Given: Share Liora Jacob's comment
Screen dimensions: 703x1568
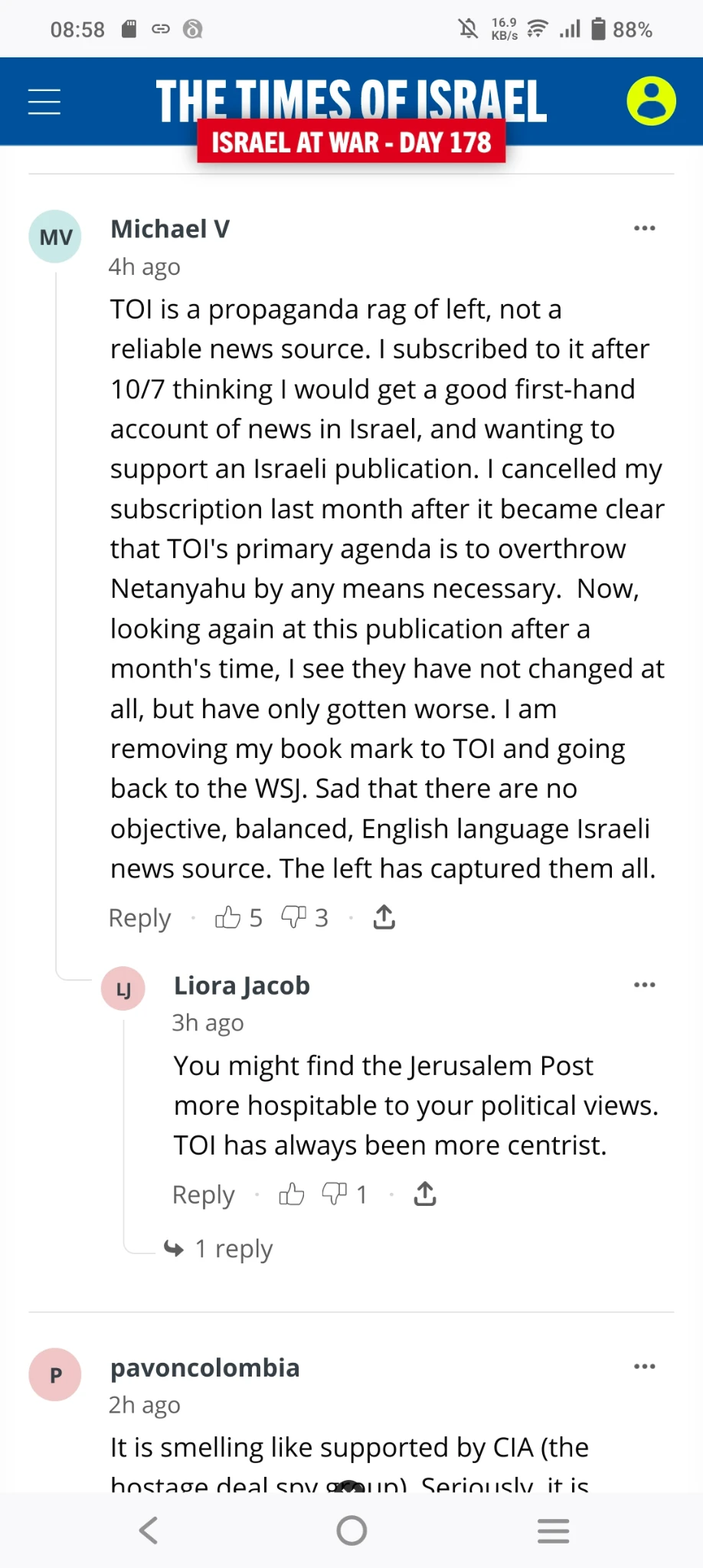Looking at the screenshot, I should pos(425,1194).
